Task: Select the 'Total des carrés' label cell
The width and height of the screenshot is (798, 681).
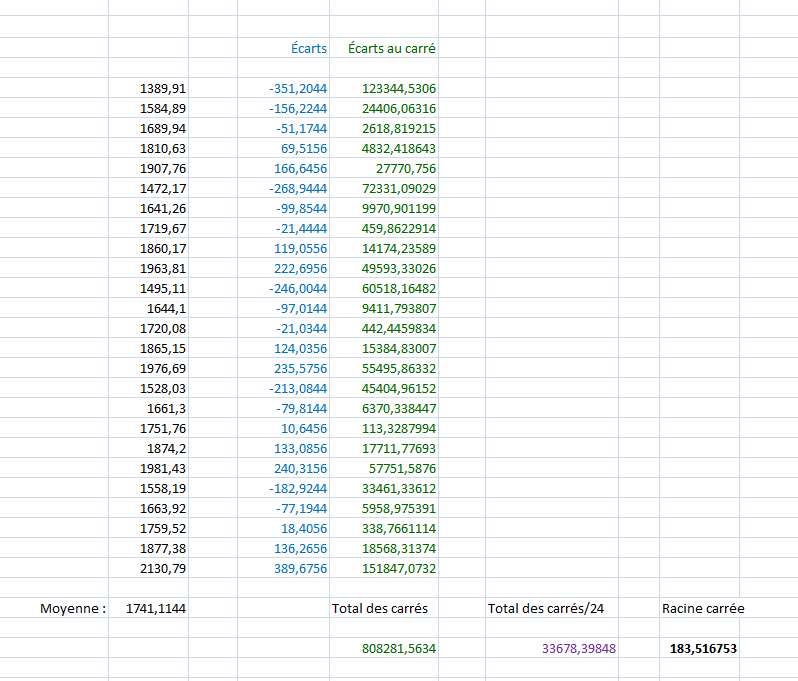Action: coord(380,608)
